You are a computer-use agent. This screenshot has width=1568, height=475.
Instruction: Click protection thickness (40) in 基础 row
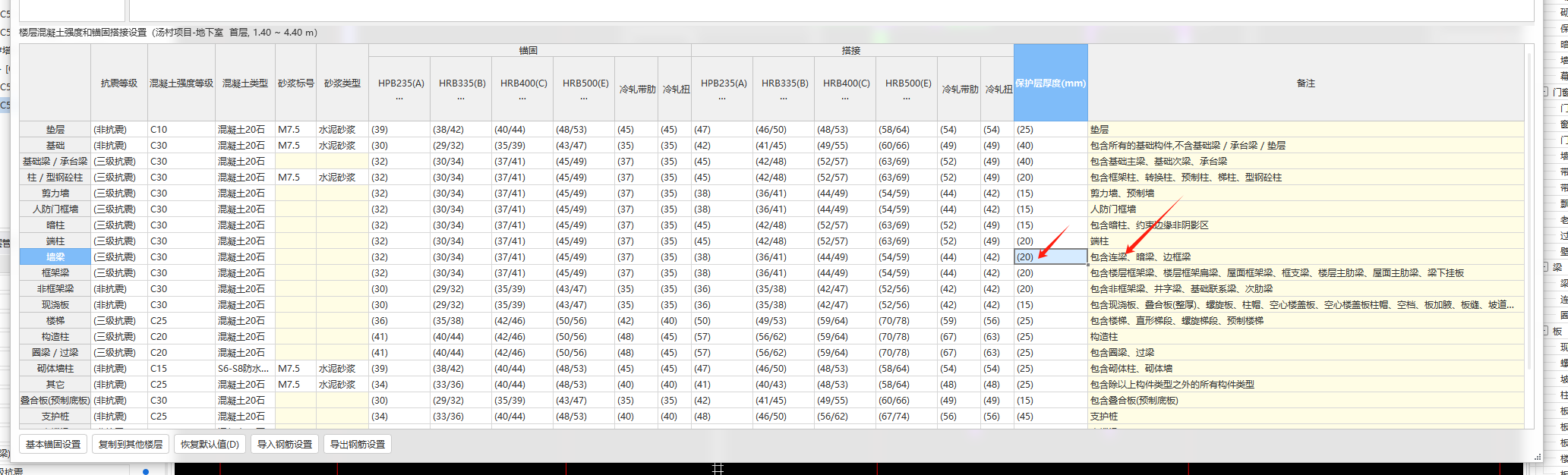1051,146
